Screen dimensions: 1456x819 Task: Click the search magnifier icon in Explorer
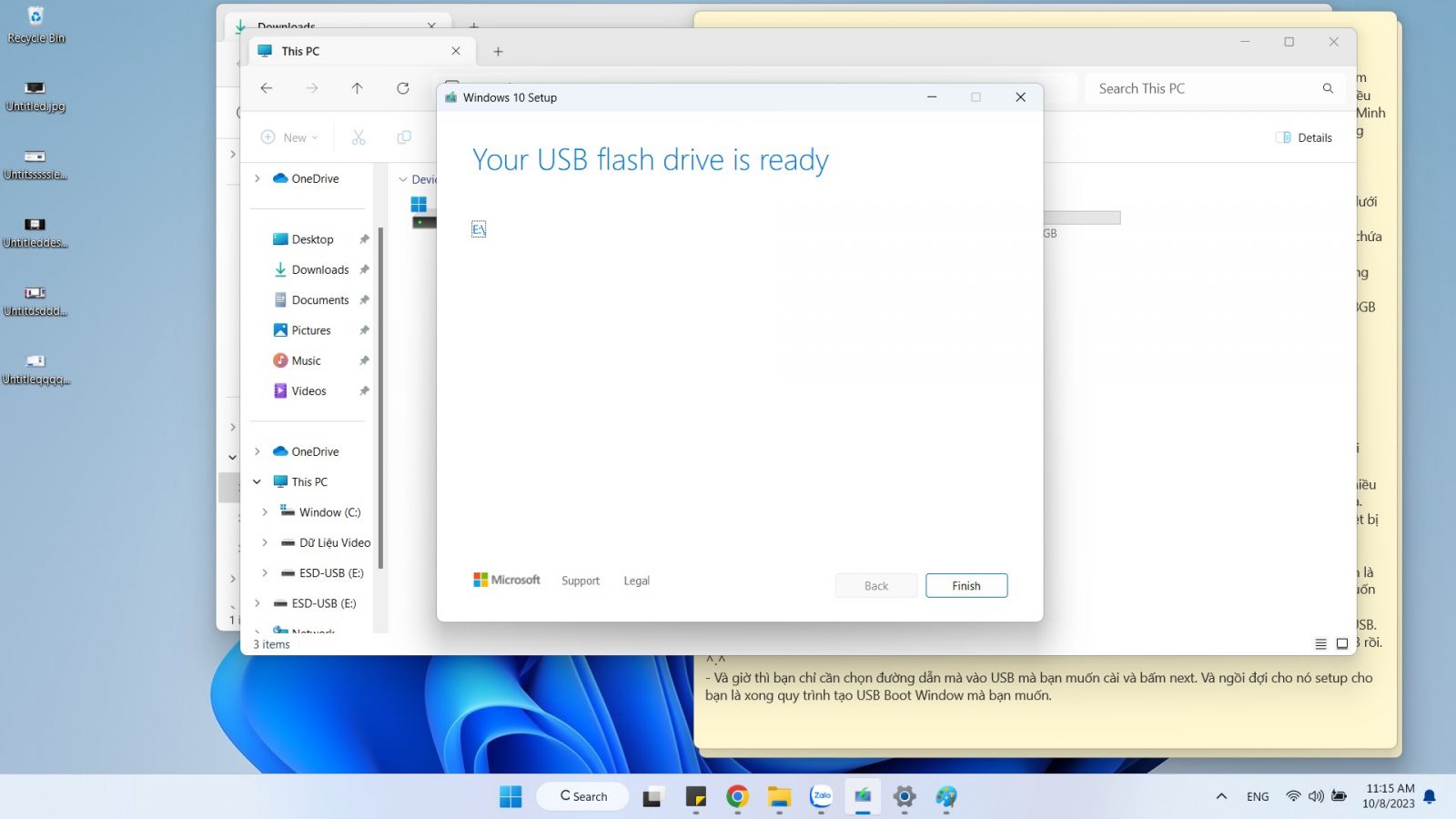click(1328, 88)
